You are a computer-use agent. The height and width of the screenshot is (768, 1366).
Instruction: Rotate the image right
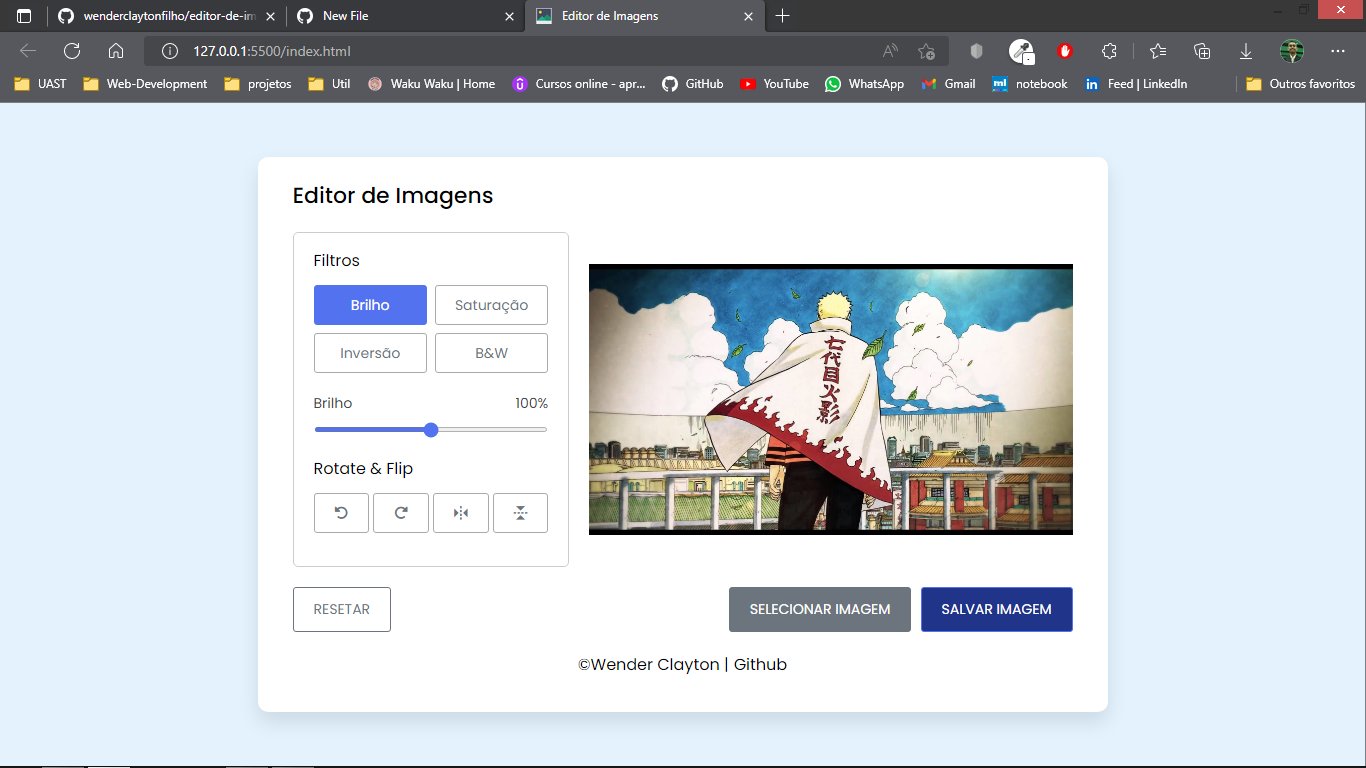coord(400,512)
